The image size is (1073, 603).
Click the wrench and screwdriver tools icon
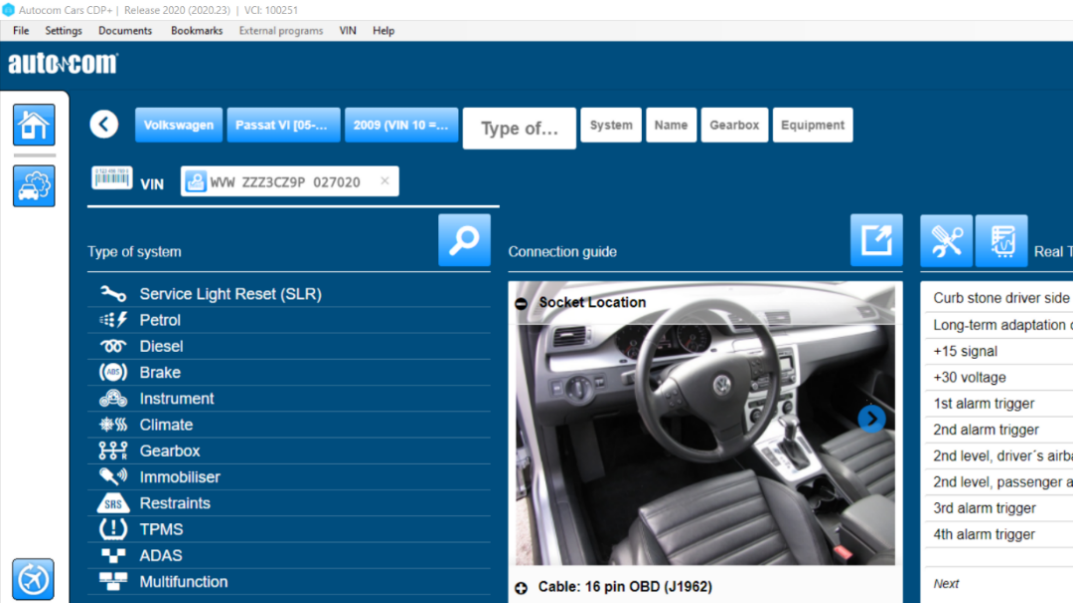tap(946, 240)
